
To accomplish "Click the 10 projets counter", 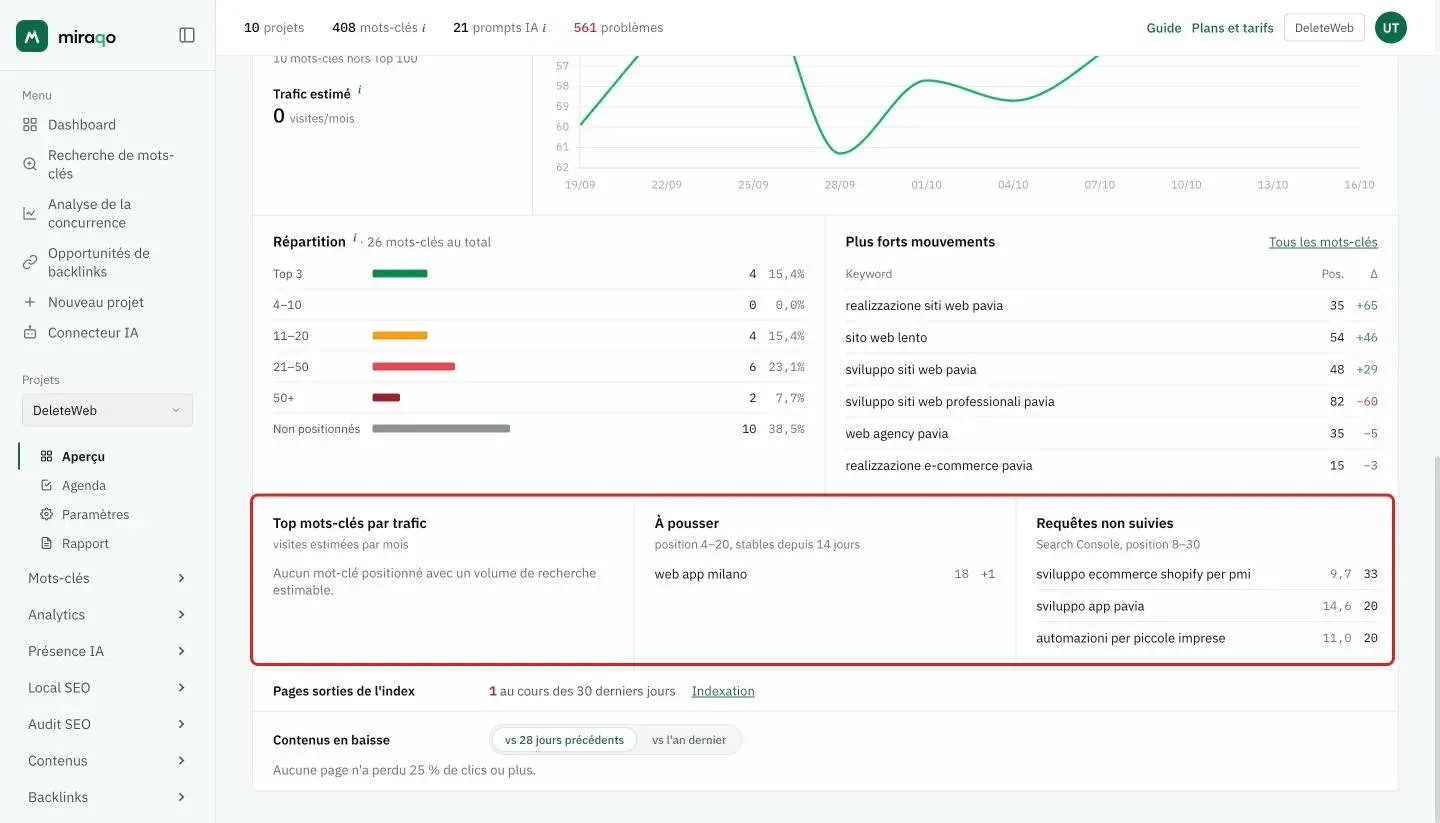I will [274, 28].
